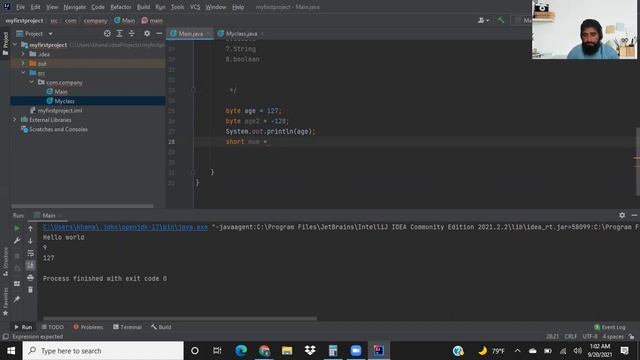Click horizontal scrollbar of Run console
The image size is (640, 360).
coord(180,318)
